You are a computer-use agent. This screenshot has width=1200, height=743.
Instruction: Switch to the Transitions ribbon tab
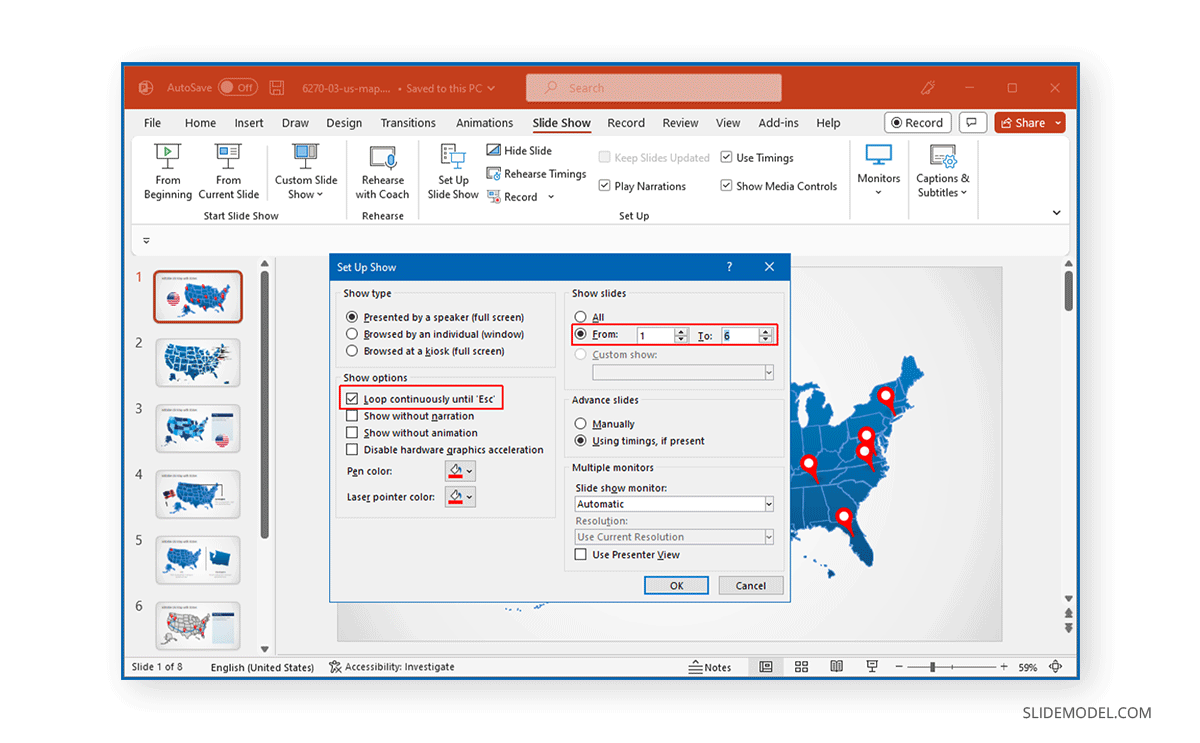pyautogui.click(x=408, y=122)
